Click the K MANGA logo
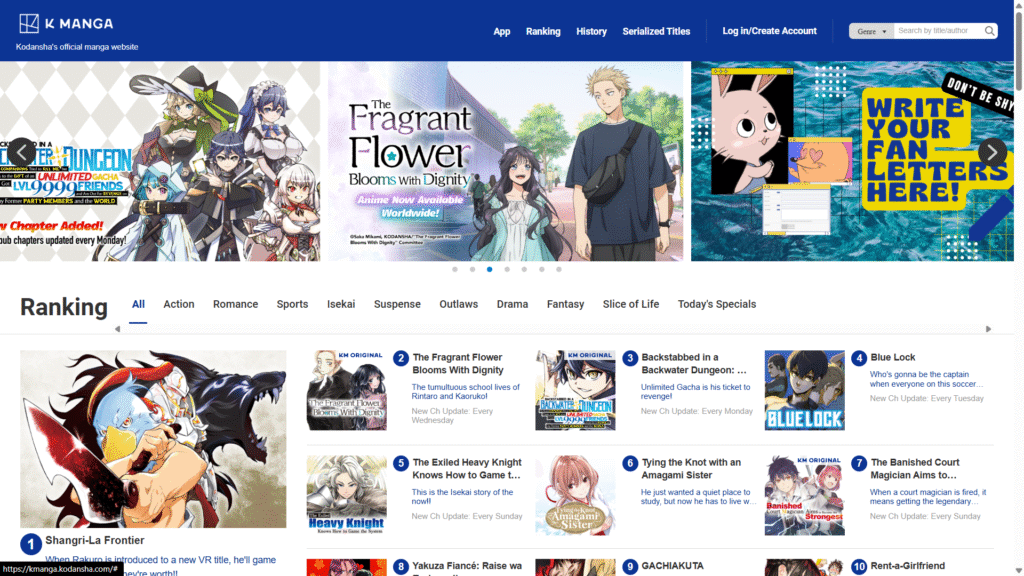Screen dimensions: 1024x576 point(66,24)
